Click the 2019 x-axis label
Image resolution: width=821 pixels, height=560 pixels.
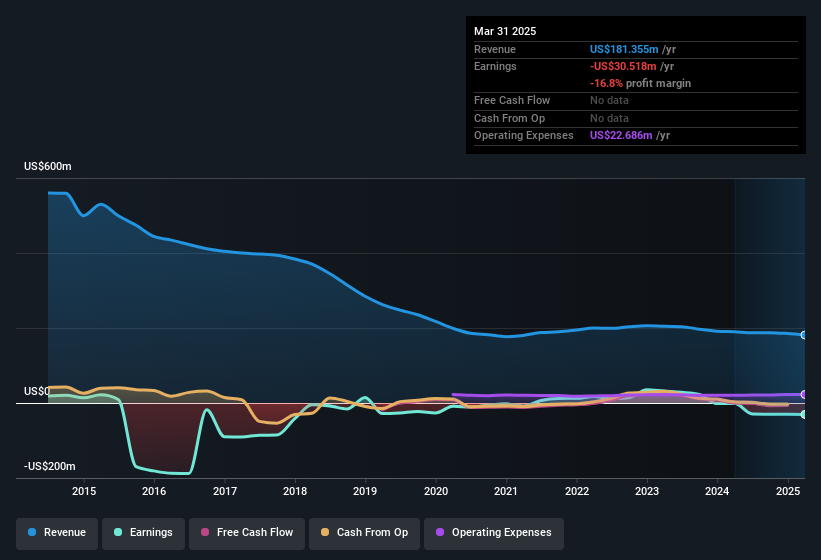point(365,491)
